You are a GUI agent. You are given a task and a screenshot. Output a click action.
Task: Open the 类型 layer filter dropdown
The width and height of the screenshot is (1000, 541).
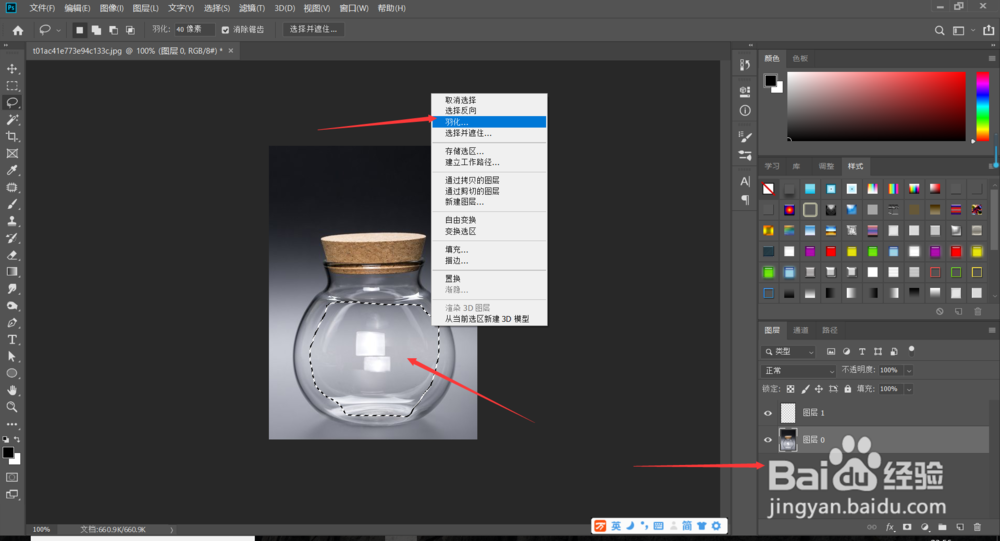point(790,352)
